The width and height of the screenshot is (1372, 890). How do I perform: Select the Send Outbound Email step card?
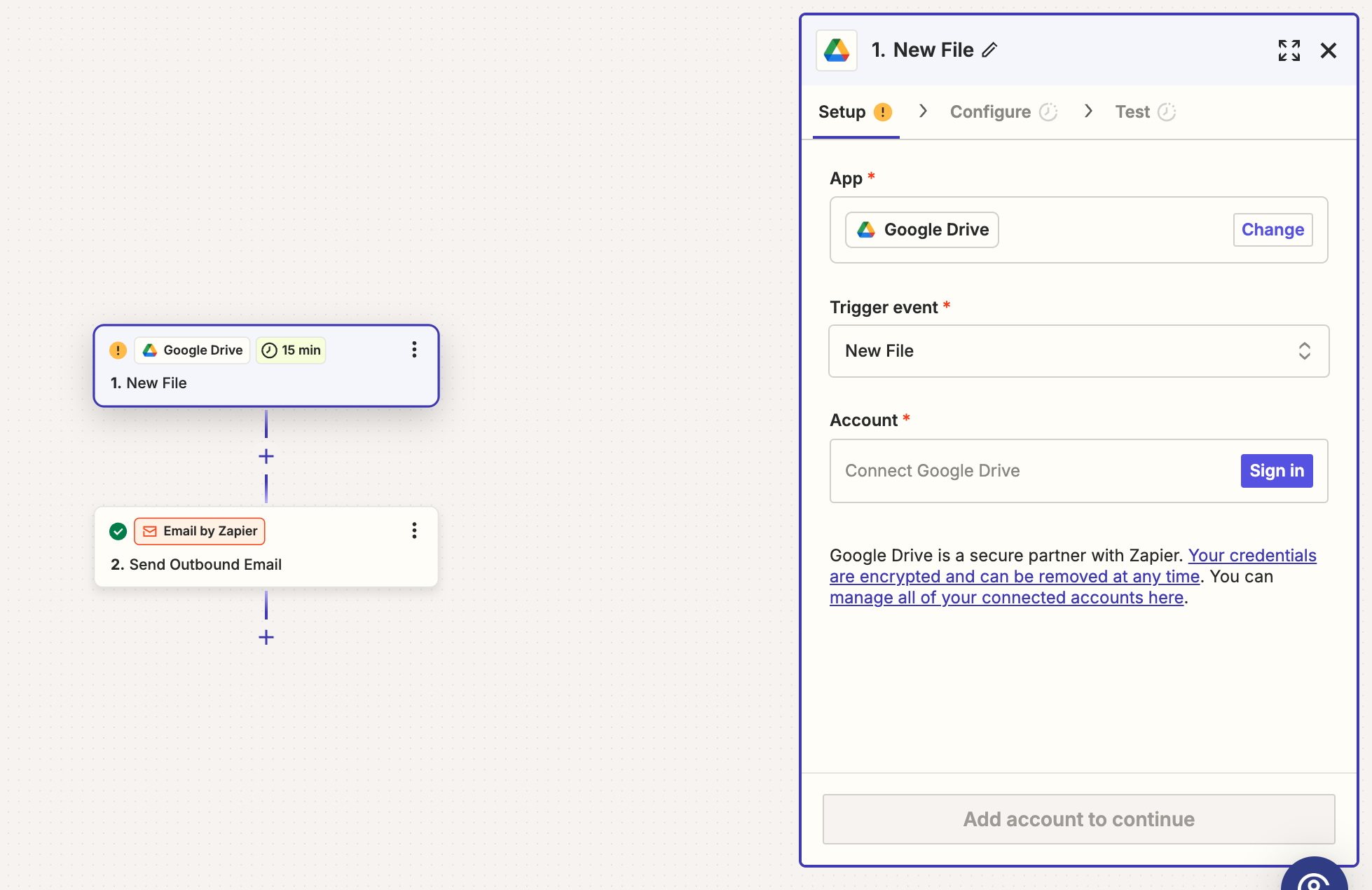(x=266, y=547)
